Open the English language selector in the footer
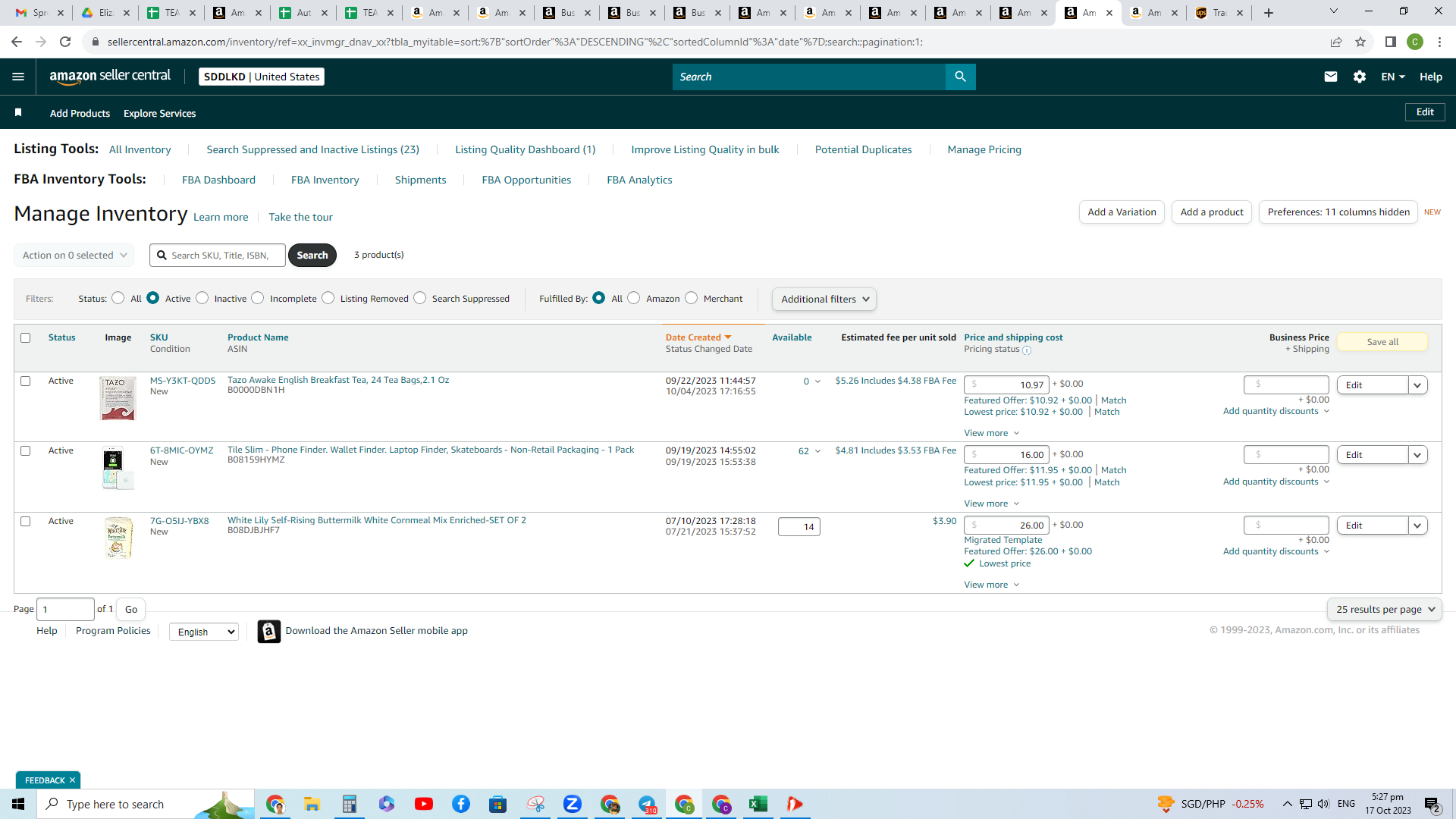 204,632
